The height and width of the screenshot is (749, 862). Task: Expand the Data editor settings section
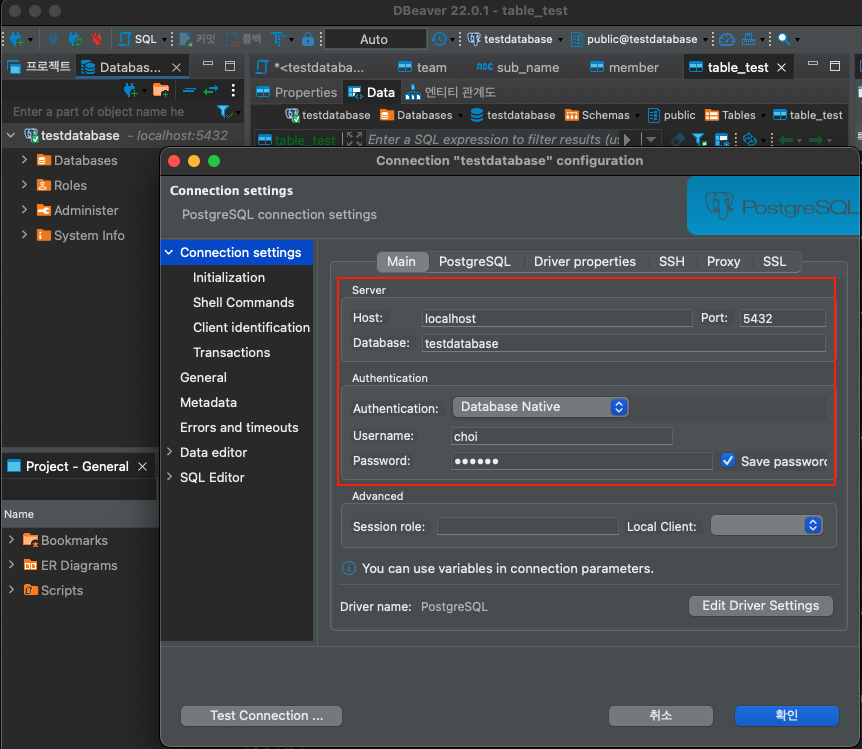[169, 451]
